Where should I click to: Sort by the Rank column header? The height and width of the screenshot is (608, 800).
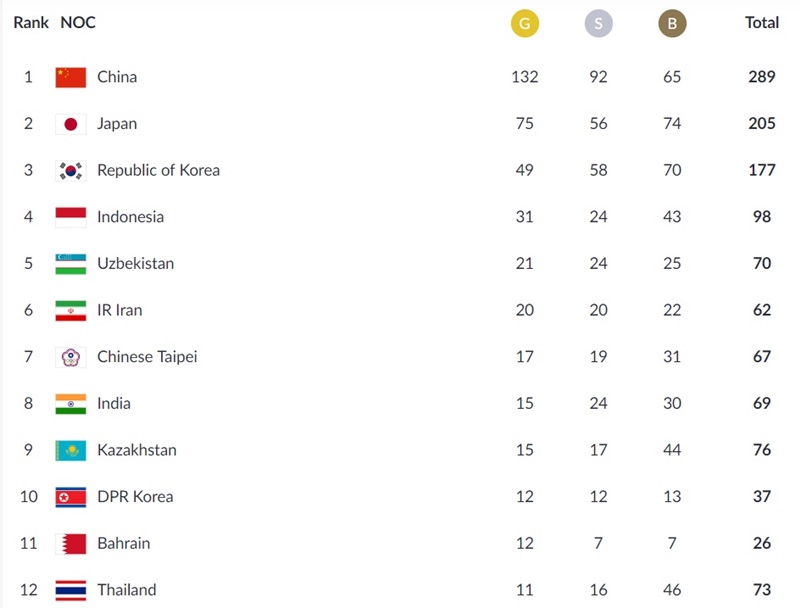tap(31, 22)
